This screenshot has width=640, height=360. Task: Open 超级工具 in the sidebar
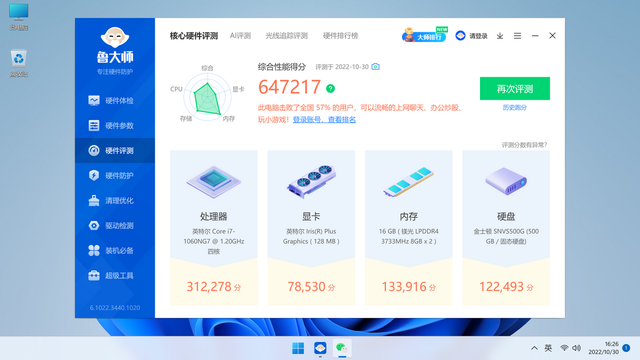tap(115, 276)
